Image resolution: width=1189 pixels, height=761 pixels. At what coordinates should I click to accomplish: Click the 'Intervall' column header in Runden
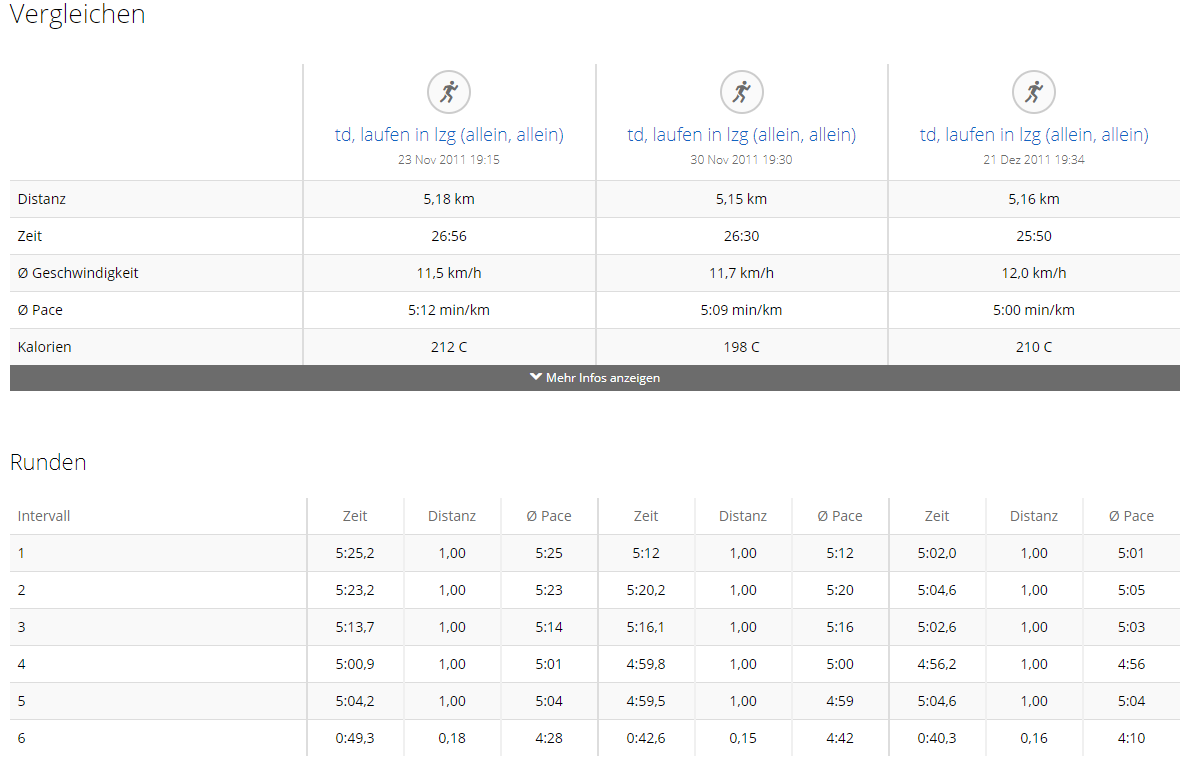click(x=44, y=516)
